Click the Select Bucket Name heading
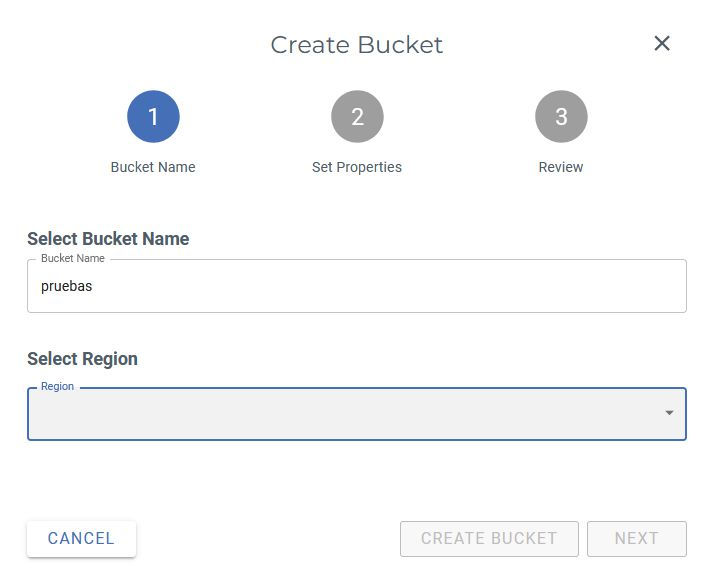This screenshot has width=715, height=582. [x=108, y=239]
